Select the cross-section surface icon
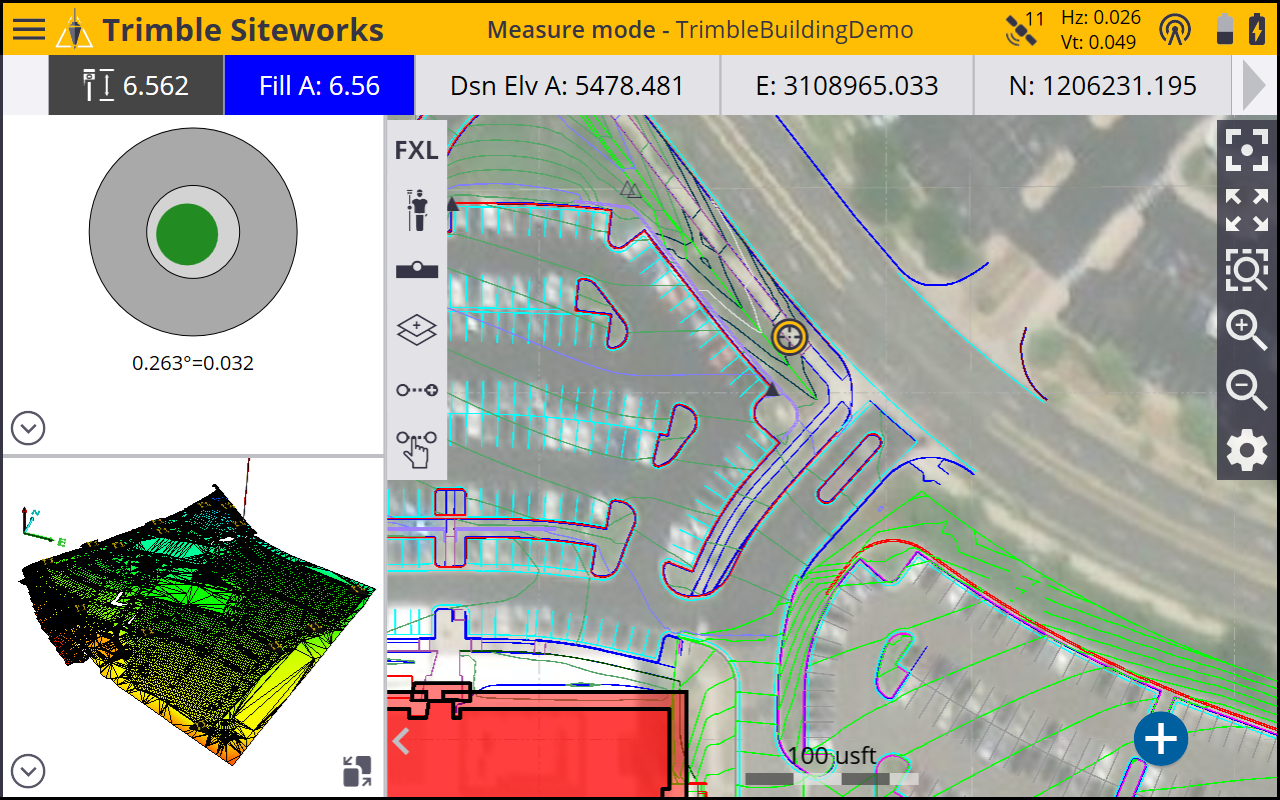The image size is (1280, 800). [417, 270]
